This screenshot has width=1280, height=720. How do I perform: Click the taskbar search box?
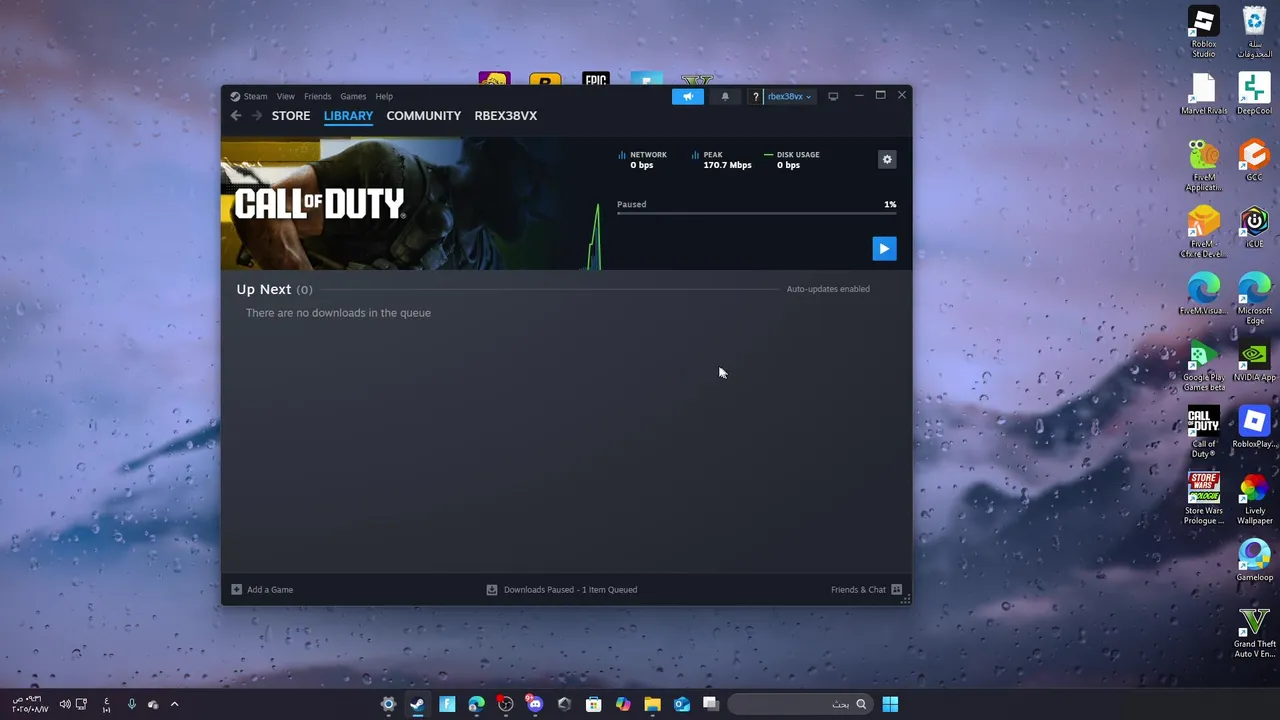pos(800,704)
